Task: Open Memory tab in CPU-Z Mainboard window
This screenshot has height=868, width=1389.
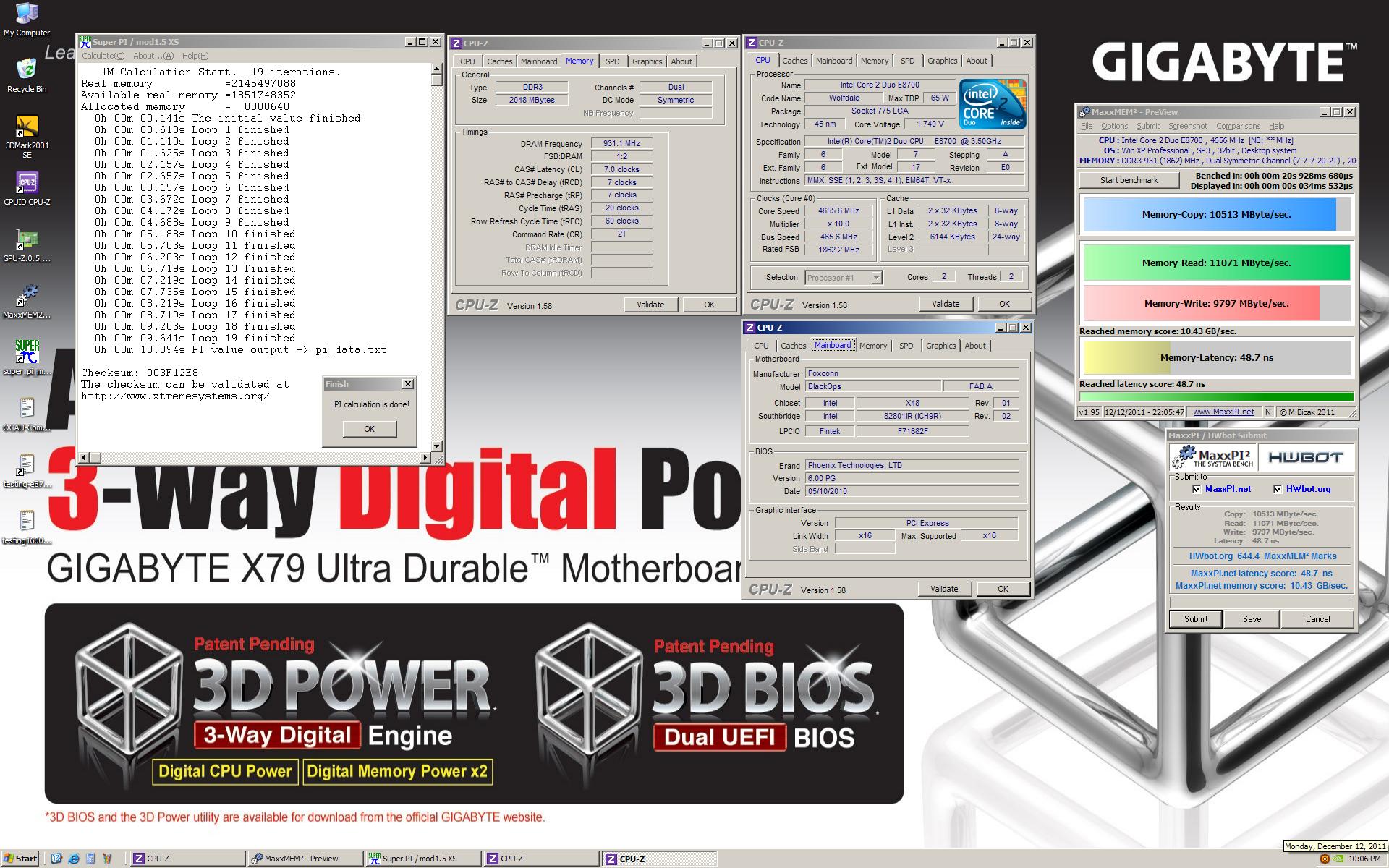Action: click(873, 346)
